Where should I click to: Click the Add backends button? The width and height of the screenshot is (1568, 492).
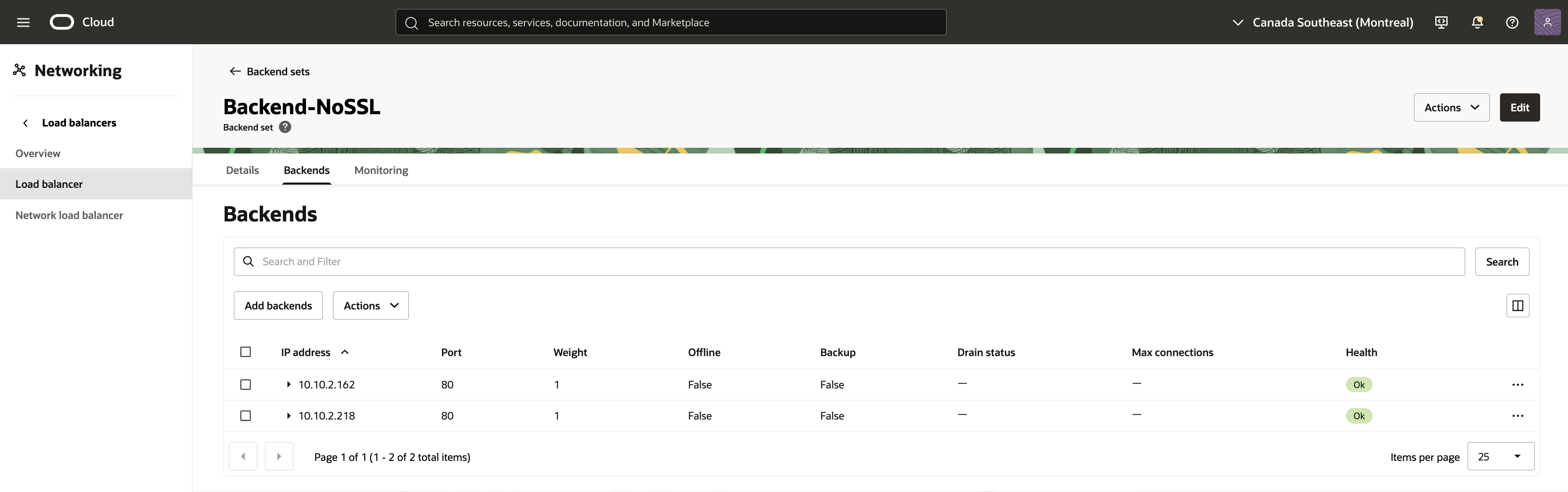click(278, 305)
